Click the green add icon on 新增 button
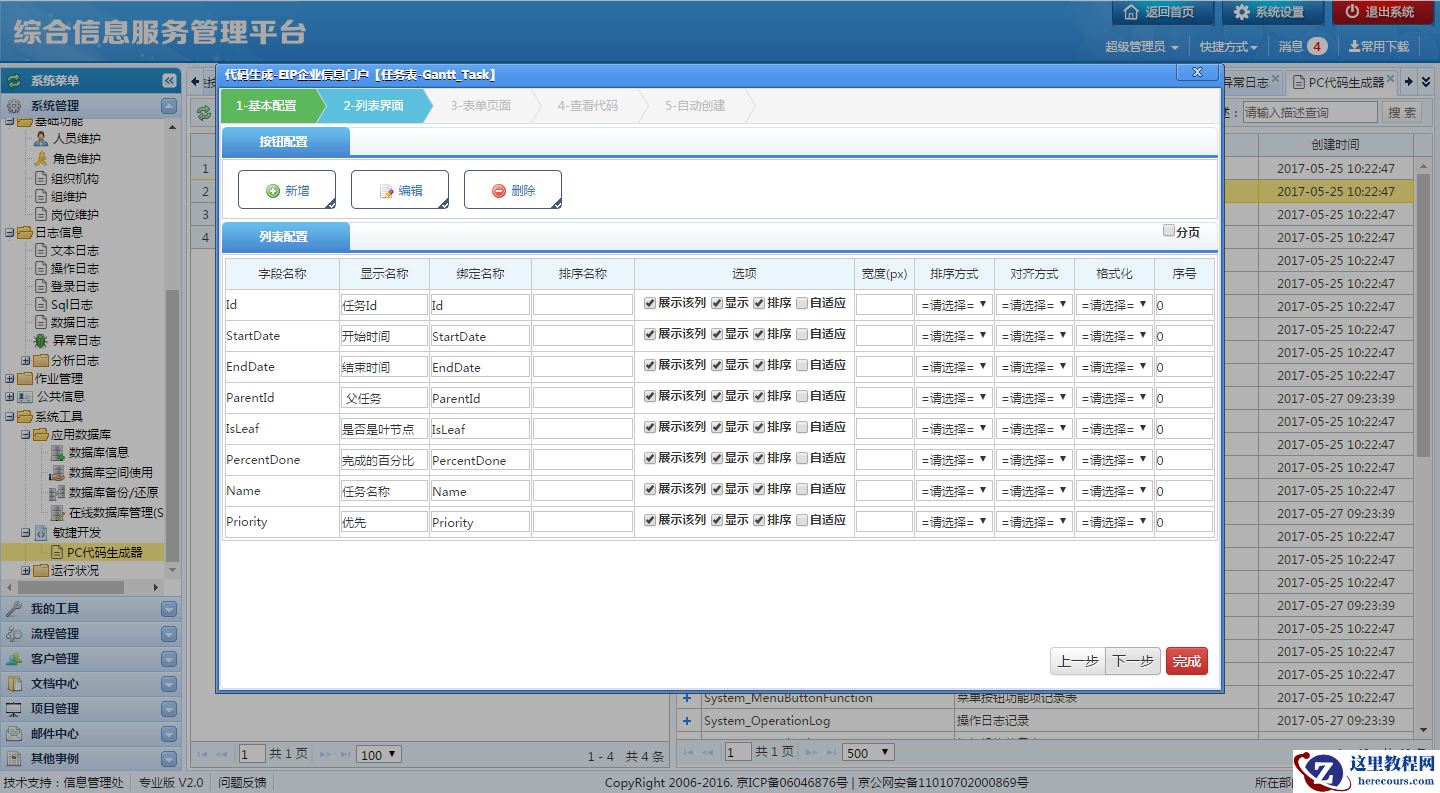This screenshot has height=793, width=1440. coord(272,191)
